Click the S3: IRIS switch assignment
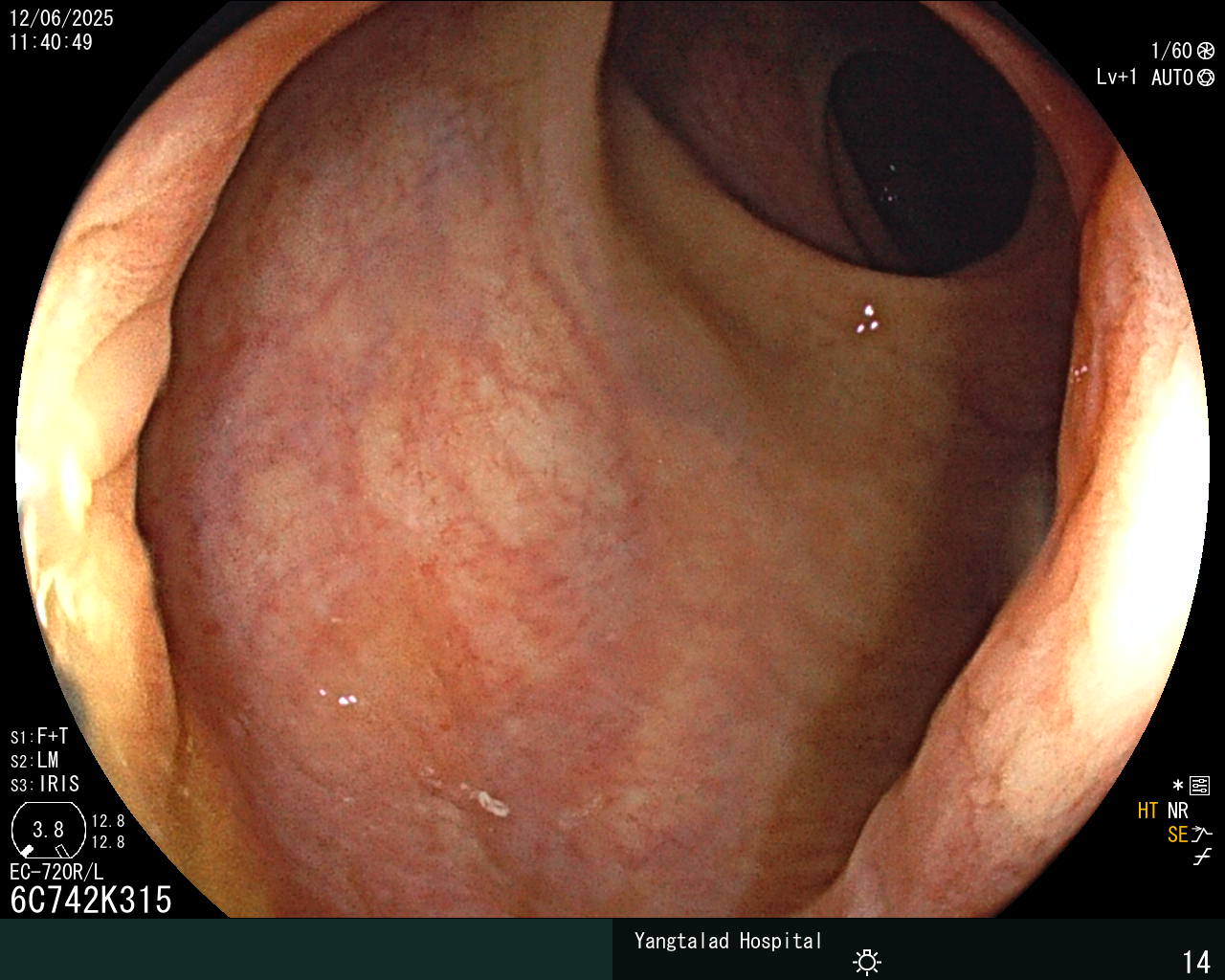1225x980 pixels. click(45, 785)
